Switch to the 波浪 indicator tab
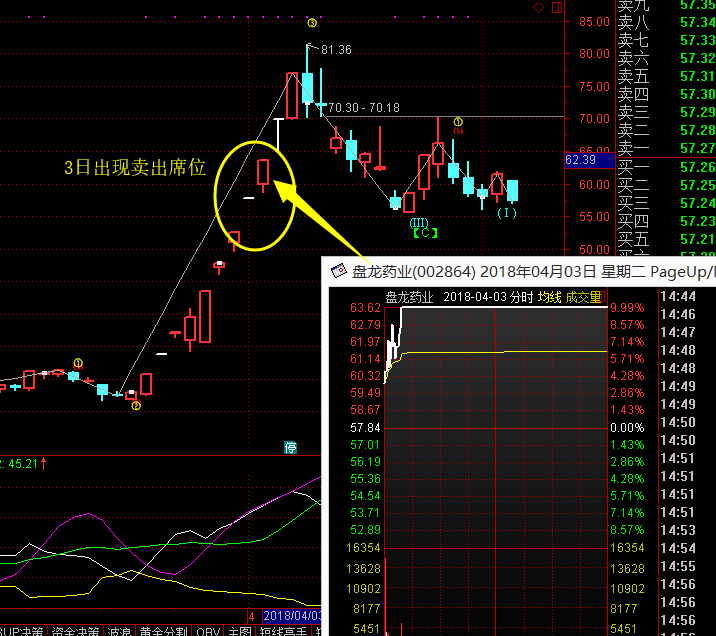This screenshot has height=636, width=716. [x=119, y=630]
